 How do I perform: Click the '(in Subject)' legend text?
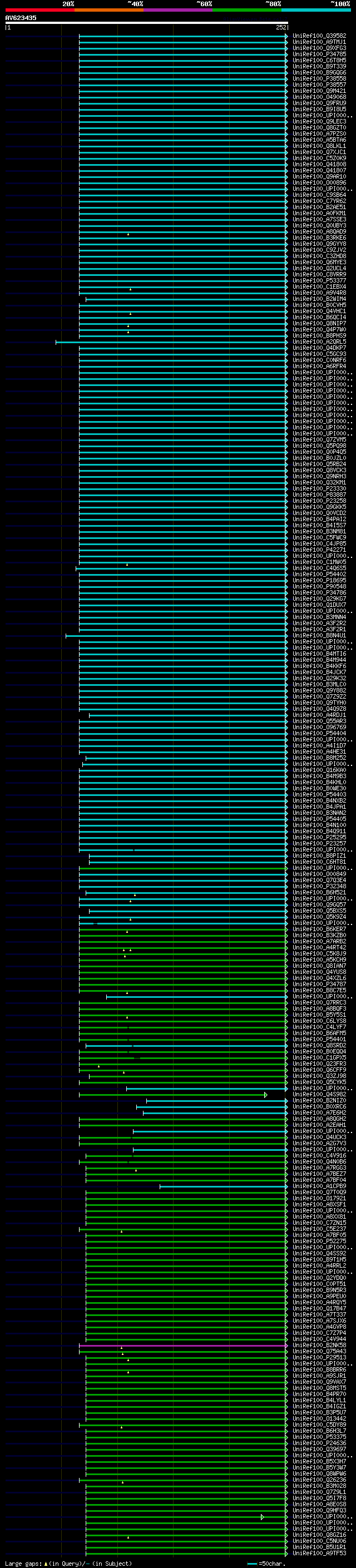(x=112, y=1563)
